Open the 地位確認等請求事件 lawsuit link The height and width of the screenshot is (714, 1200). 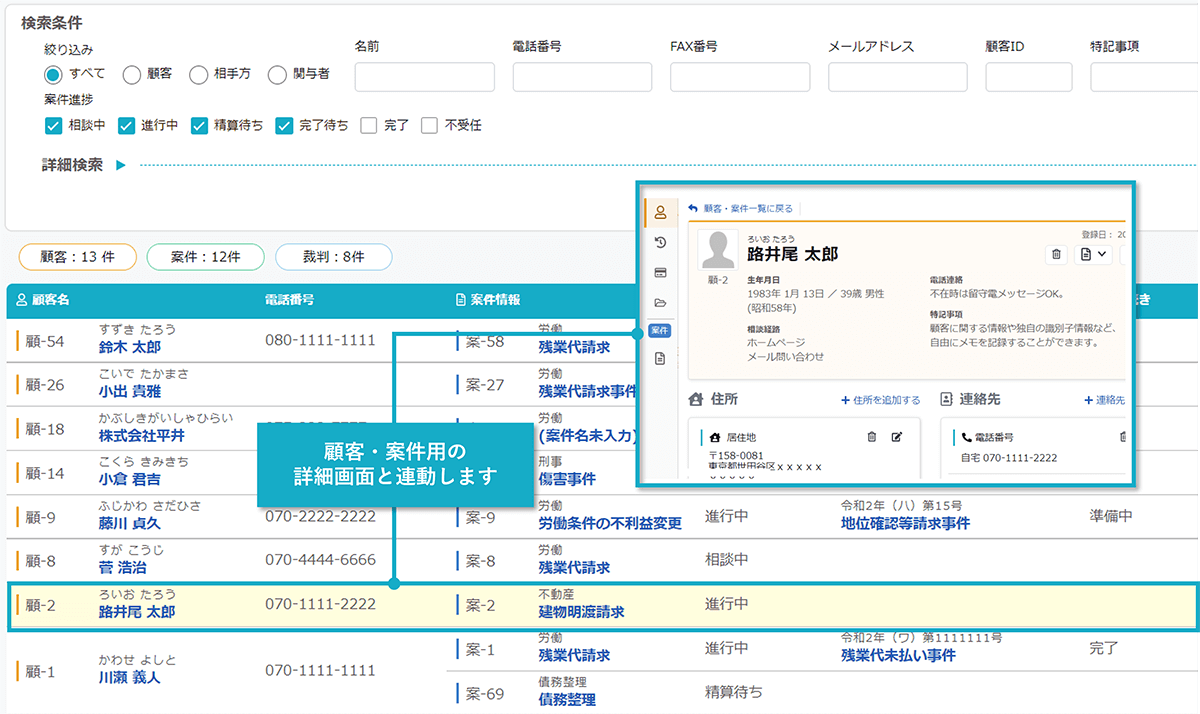click(906, 523)
